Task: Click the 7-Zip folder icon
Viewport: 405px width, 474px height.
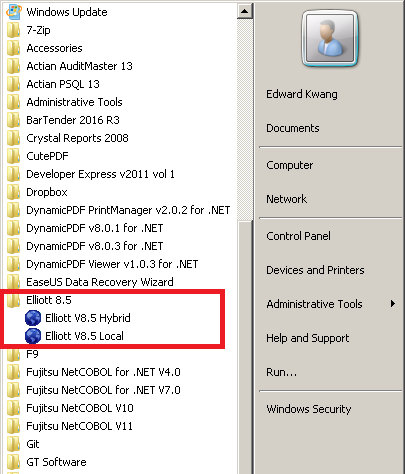Action: 13,30
